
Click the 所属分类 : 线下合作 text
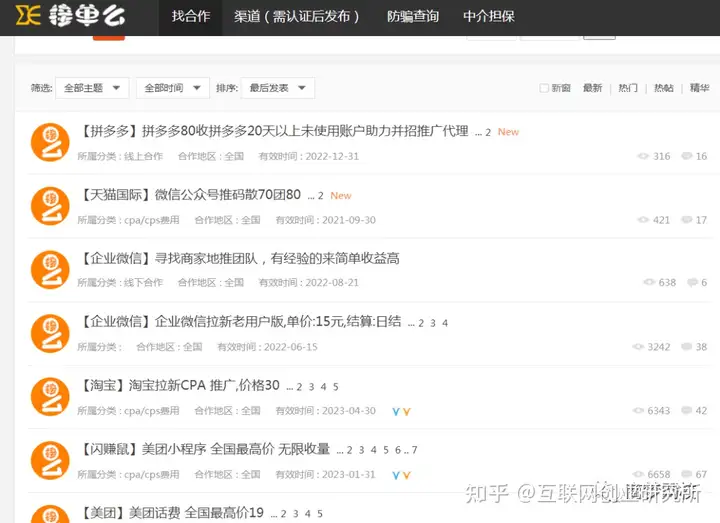coord(120,282)
